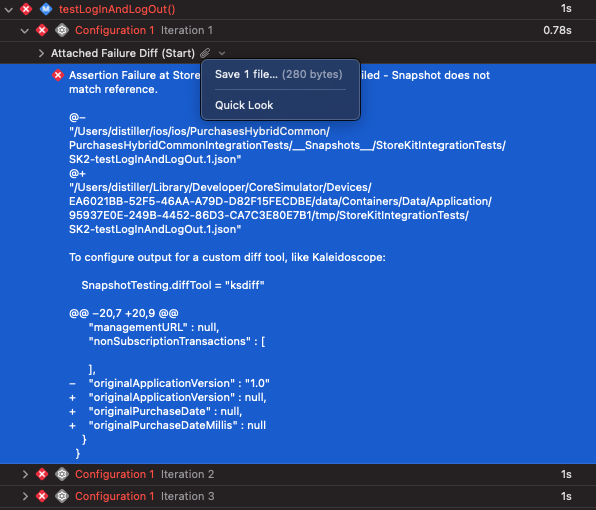596x510 pixels.
Task: Choose Save 1 file… from popup menu
Action: 279,74
